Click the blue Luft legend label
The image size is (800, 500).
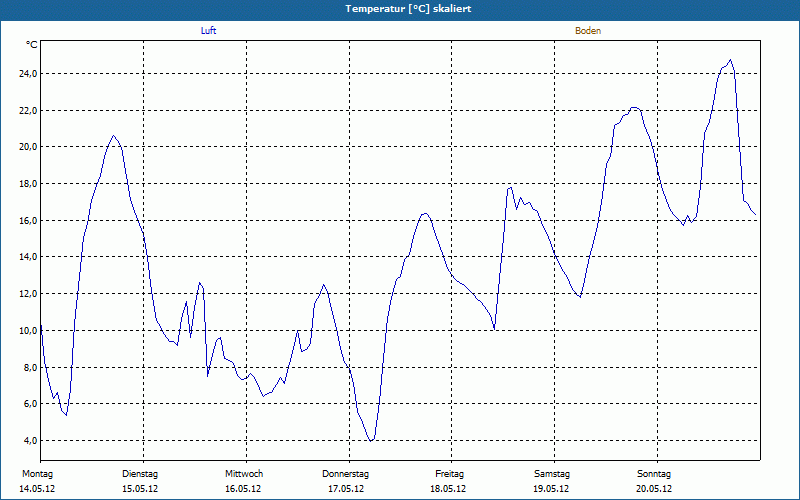point(208,31)
